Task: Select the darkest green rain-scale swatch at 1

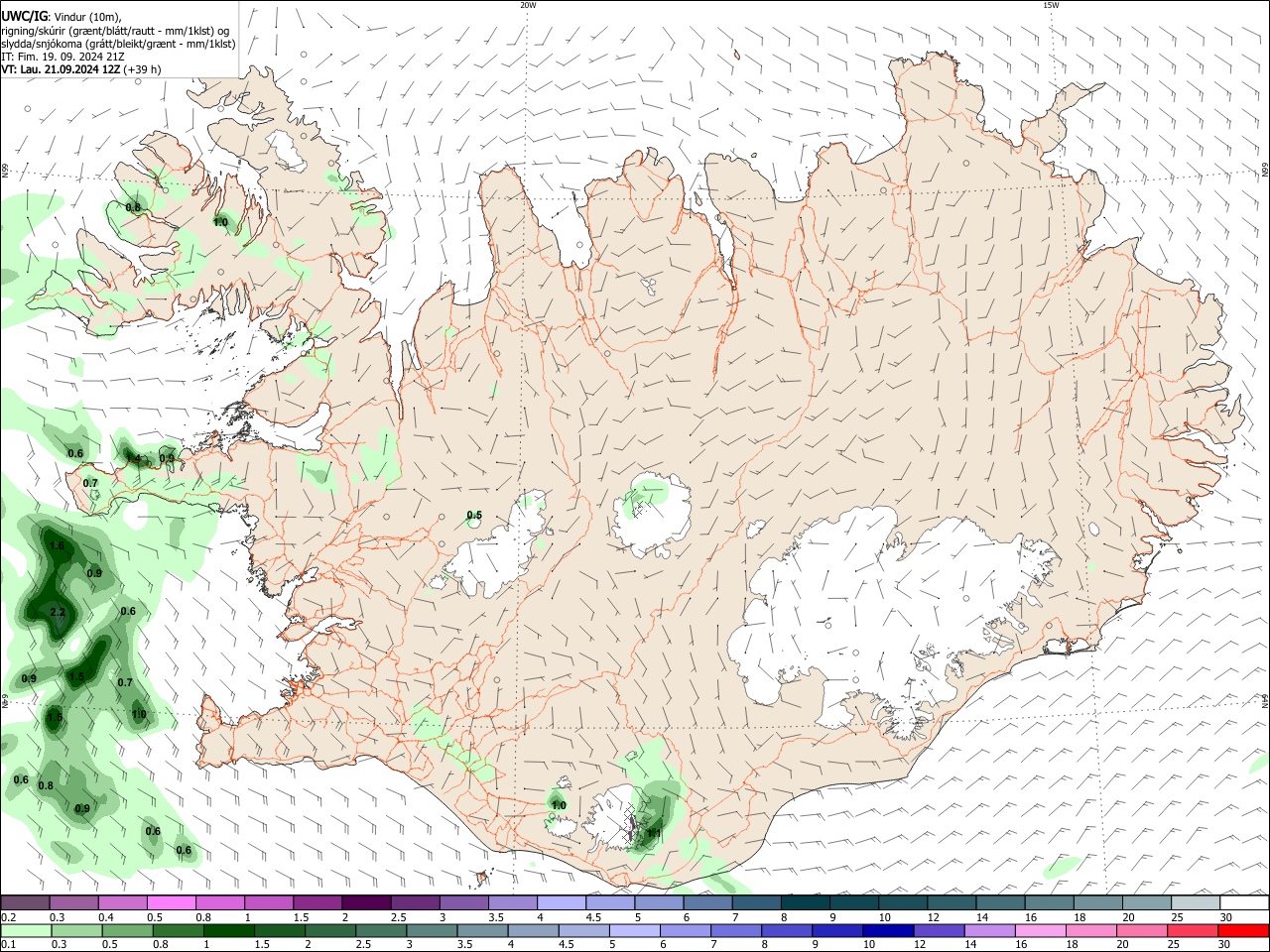Action: [228, 930]
